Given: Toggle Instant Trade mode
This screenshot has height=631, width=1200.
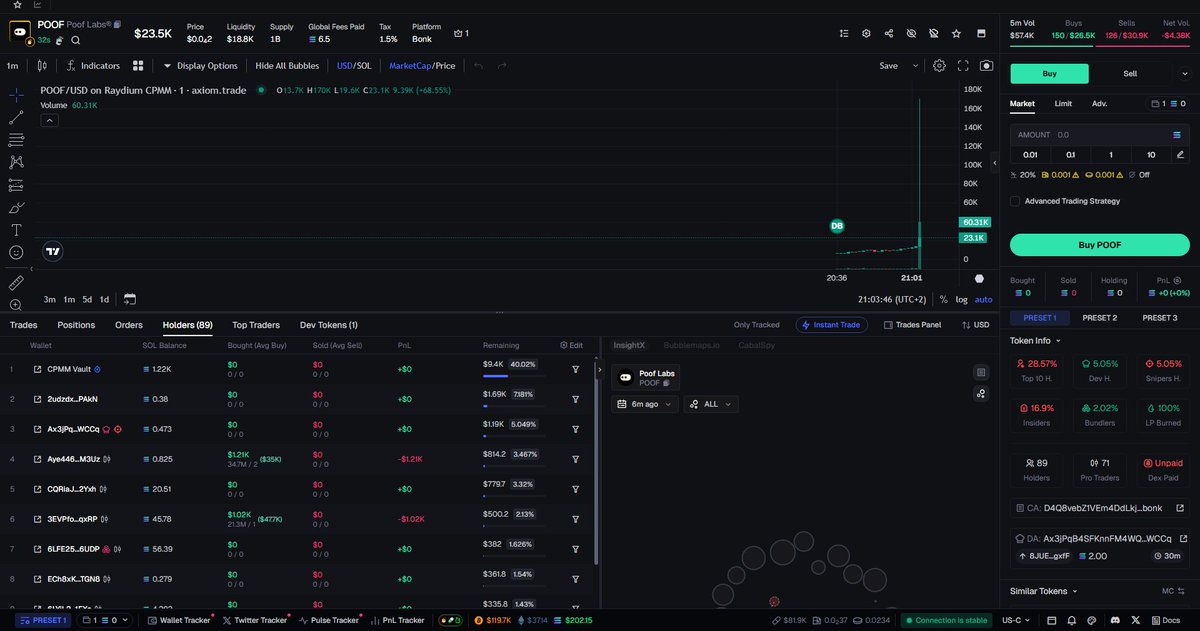Looking at the screenshot, I should [x=832, y=325].
